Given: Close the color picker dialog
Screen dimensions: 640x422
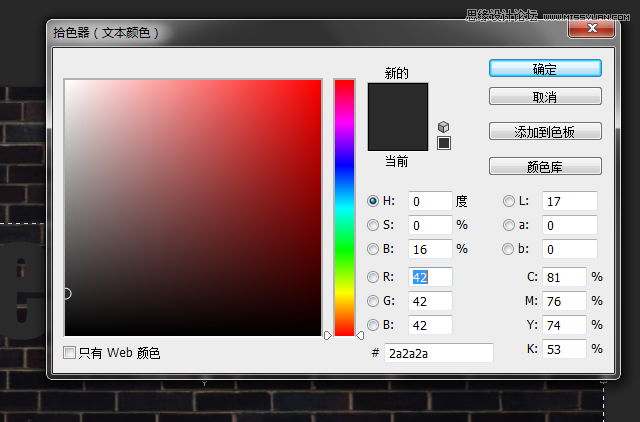Looking at the screenshot, I should click(591, 28).
